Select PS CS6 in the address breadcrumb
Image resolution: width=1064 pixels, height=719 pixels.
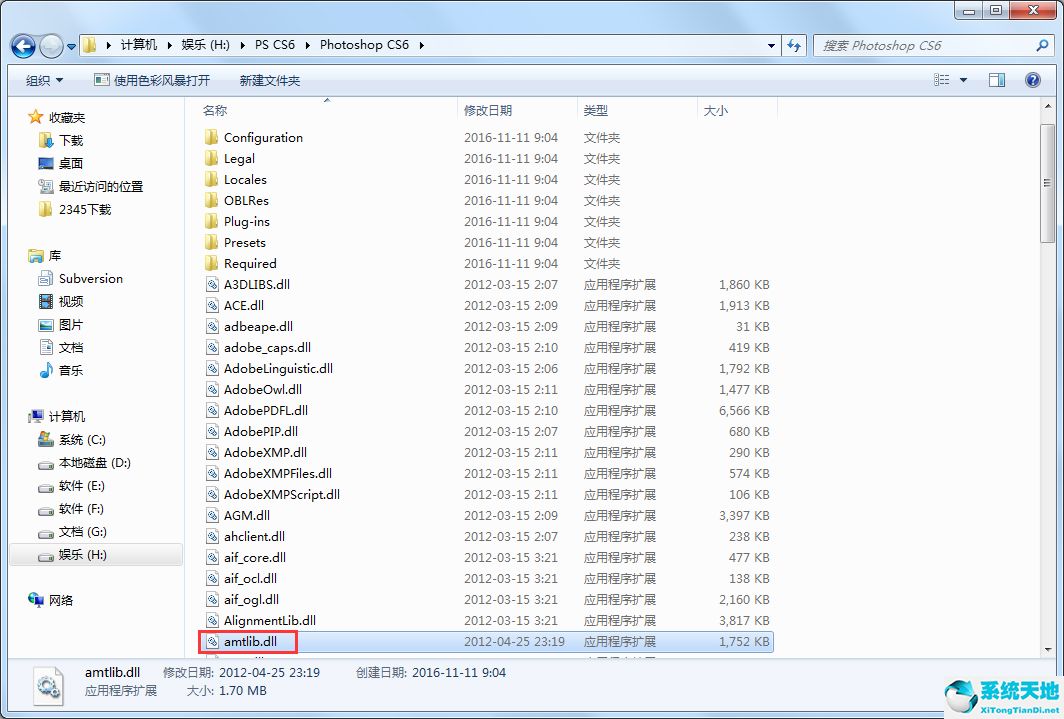tap(275, 45)
